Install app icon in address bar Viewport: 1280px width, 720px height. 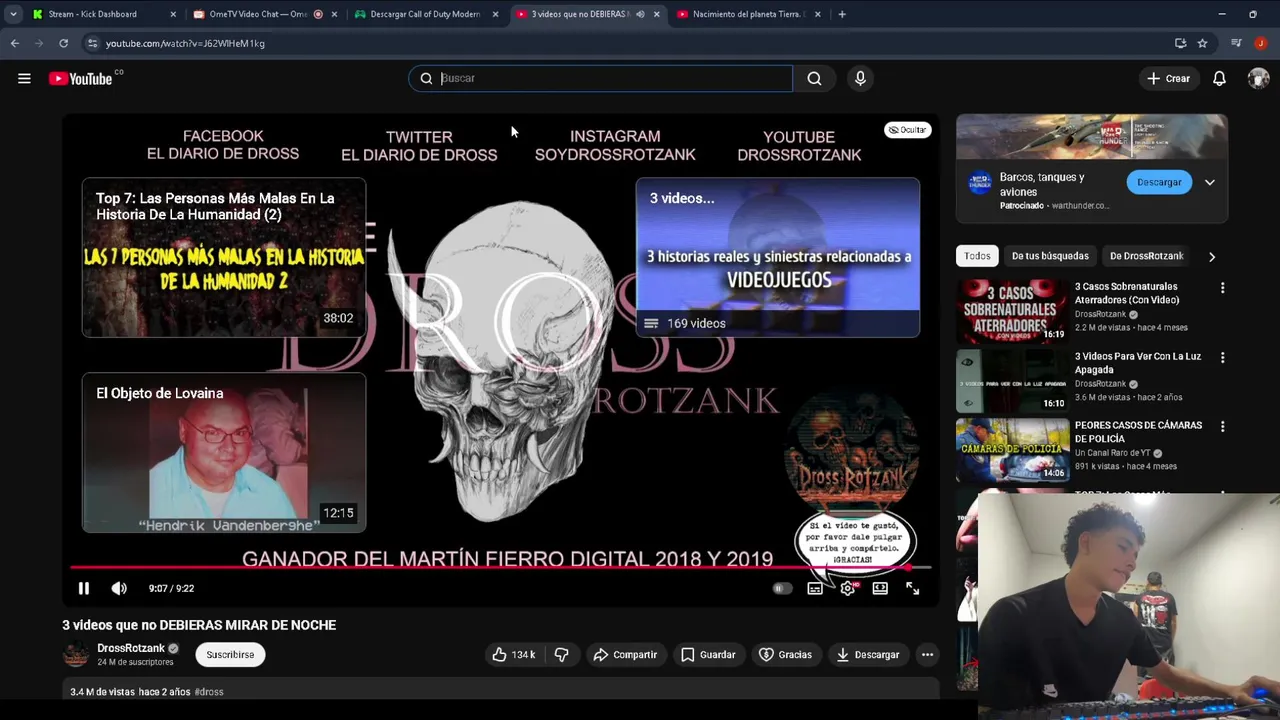pyautogui.click(x=1180, y=43)
